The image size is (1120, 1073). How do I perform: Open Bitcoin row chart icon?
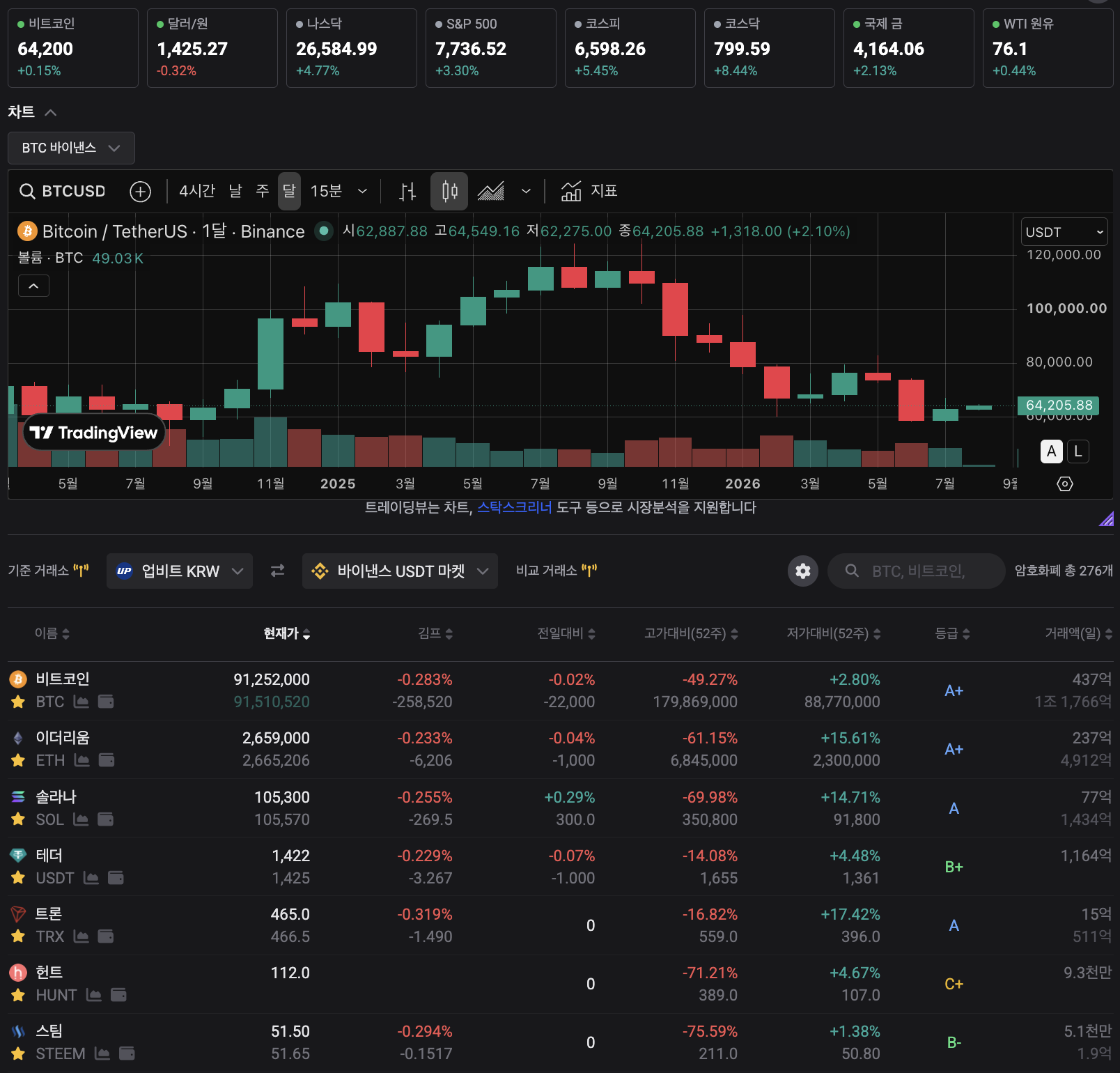(x=81, y=702)
